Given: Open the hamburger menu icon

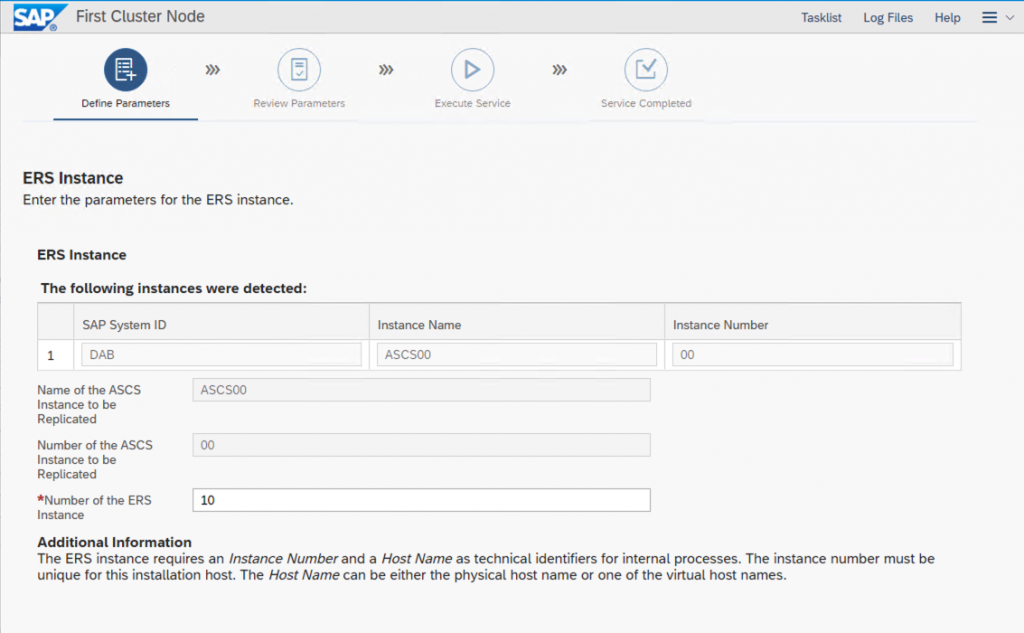Looking at the screenshot, I should (x=989, y=18).
